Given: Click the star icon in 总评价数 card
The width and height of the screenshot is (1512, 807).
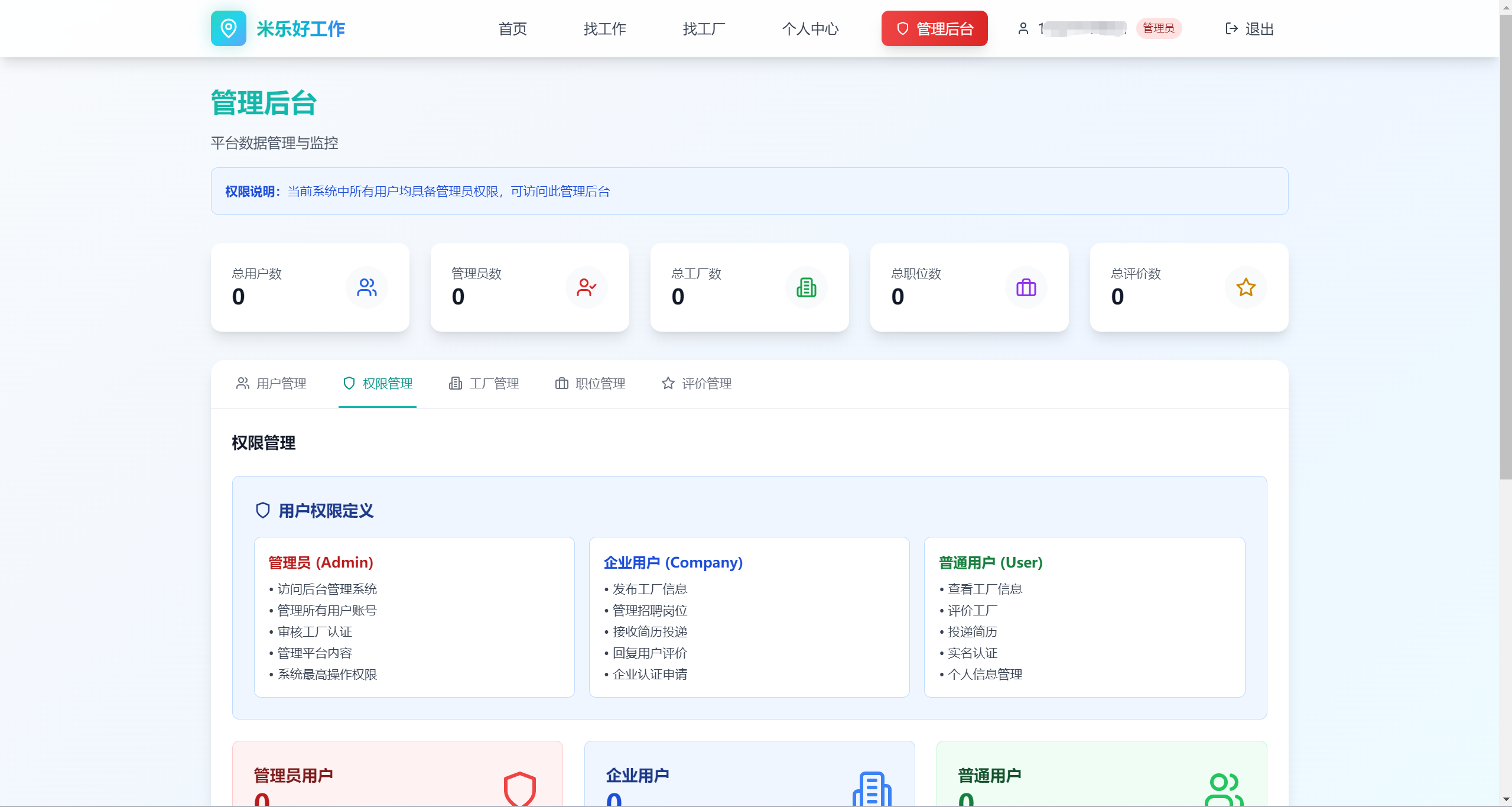Looking at the screenshot, I should click(x=1246, y=287).
